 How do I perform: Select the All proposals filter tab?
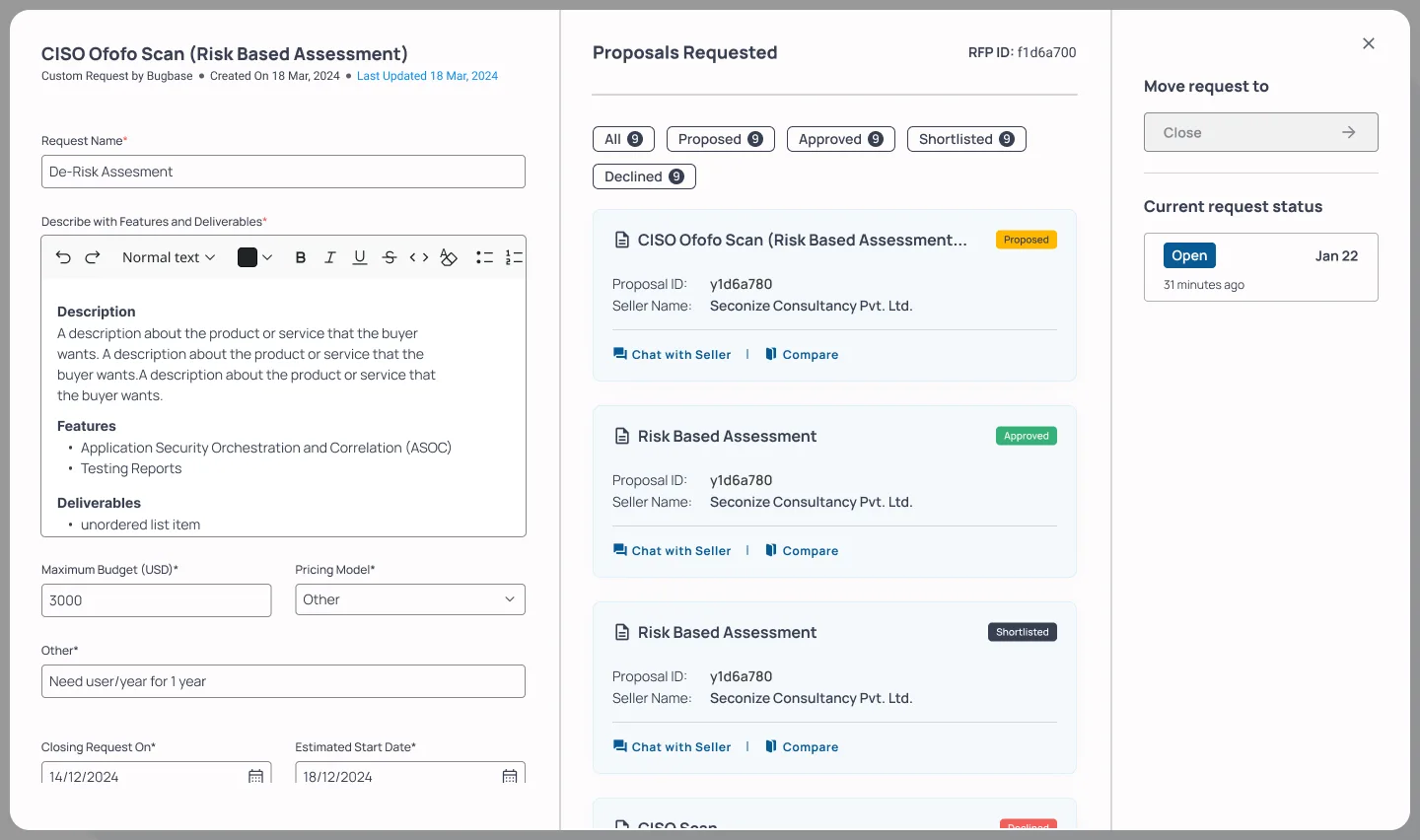click(x=623, y=139)
